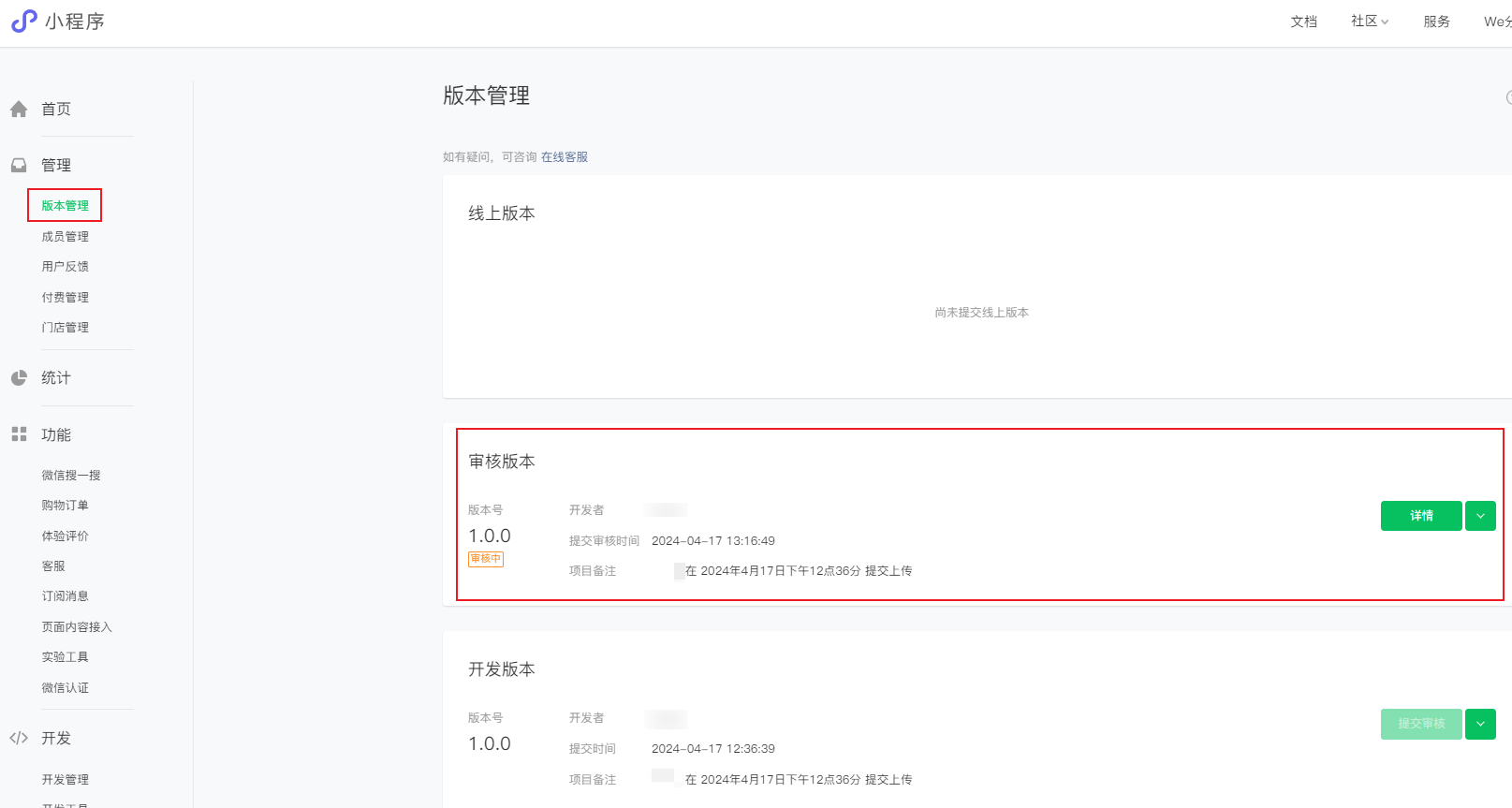The image size is (1512, 808).
Task: Click the 版本管理 page heading
Action: (x=487, y=95)
